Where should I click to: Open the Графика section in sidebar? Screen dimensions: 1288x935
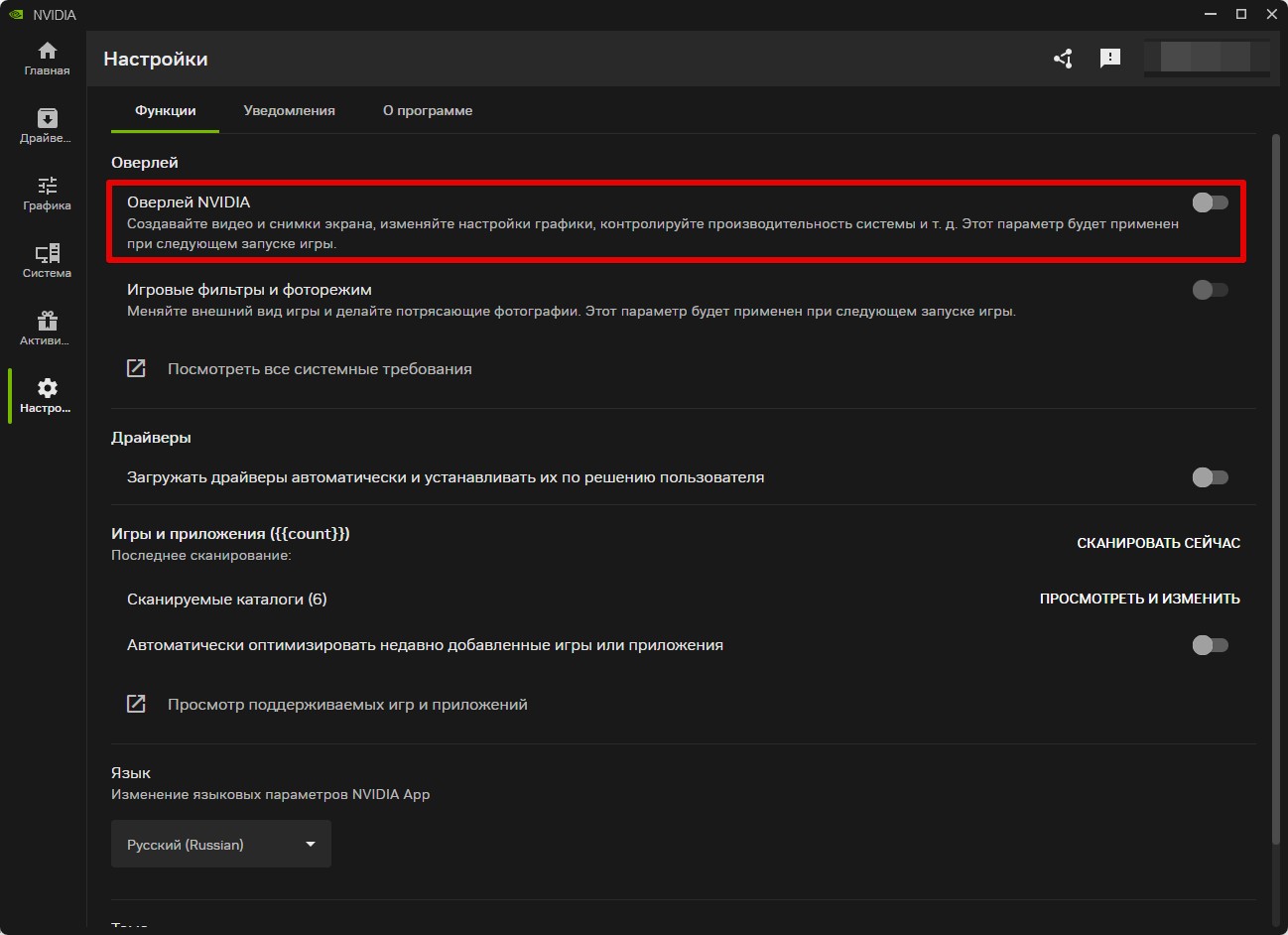click(x=47, y=194)
